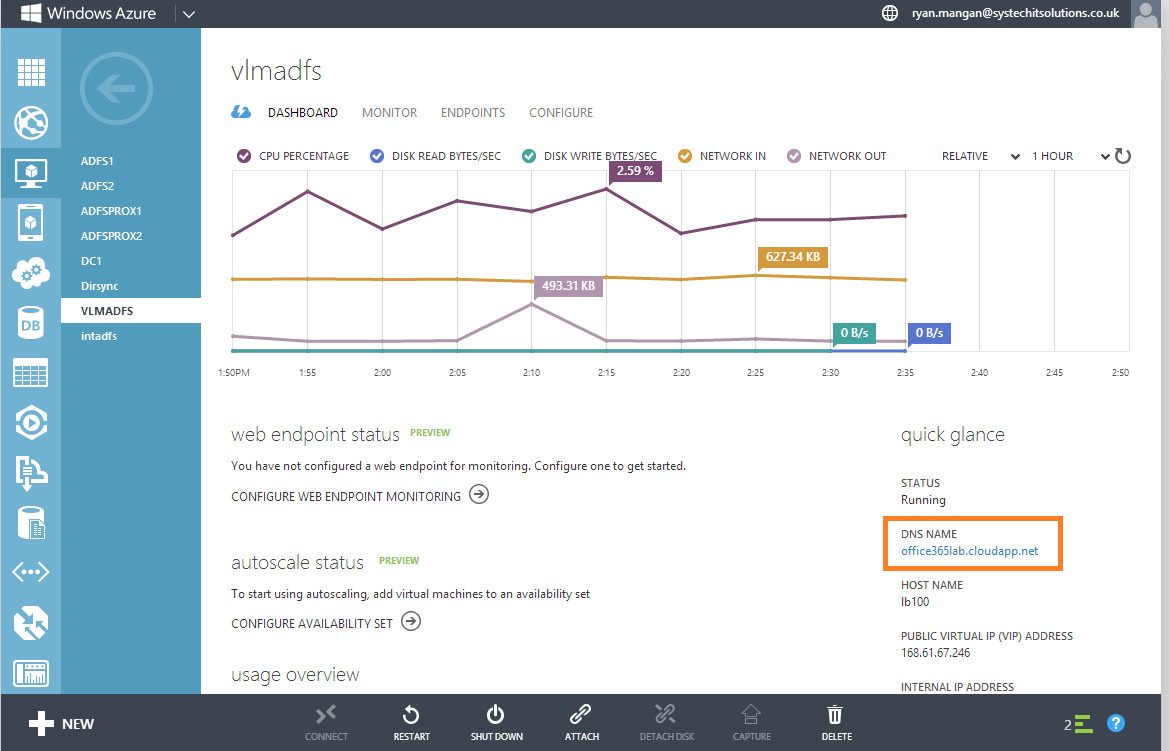Screen dimensions: 1169x751
Task: Switch to the Dashboard tab
Action: (303, 113)
